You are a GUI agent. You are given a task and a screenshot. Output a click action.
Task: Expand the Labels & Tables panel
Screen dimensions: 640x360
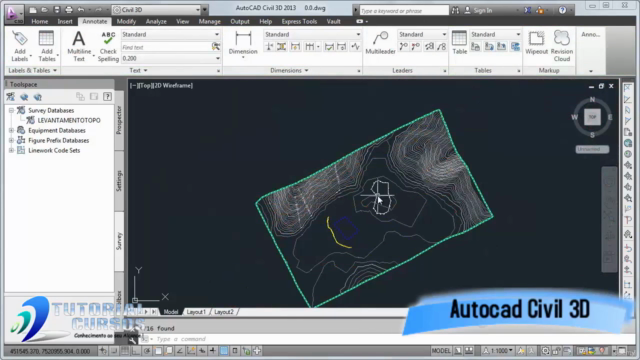click(x=32, y=71)
